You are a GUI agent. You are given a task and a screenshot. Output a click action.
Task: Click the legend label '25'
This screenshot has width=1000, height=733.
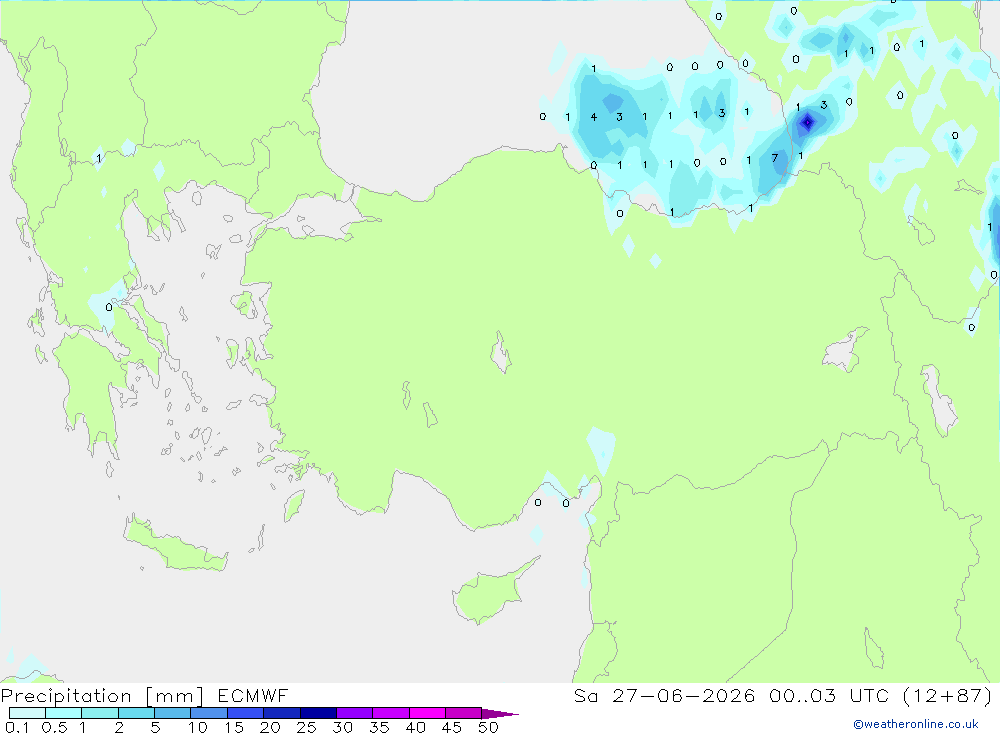point(307,727)
